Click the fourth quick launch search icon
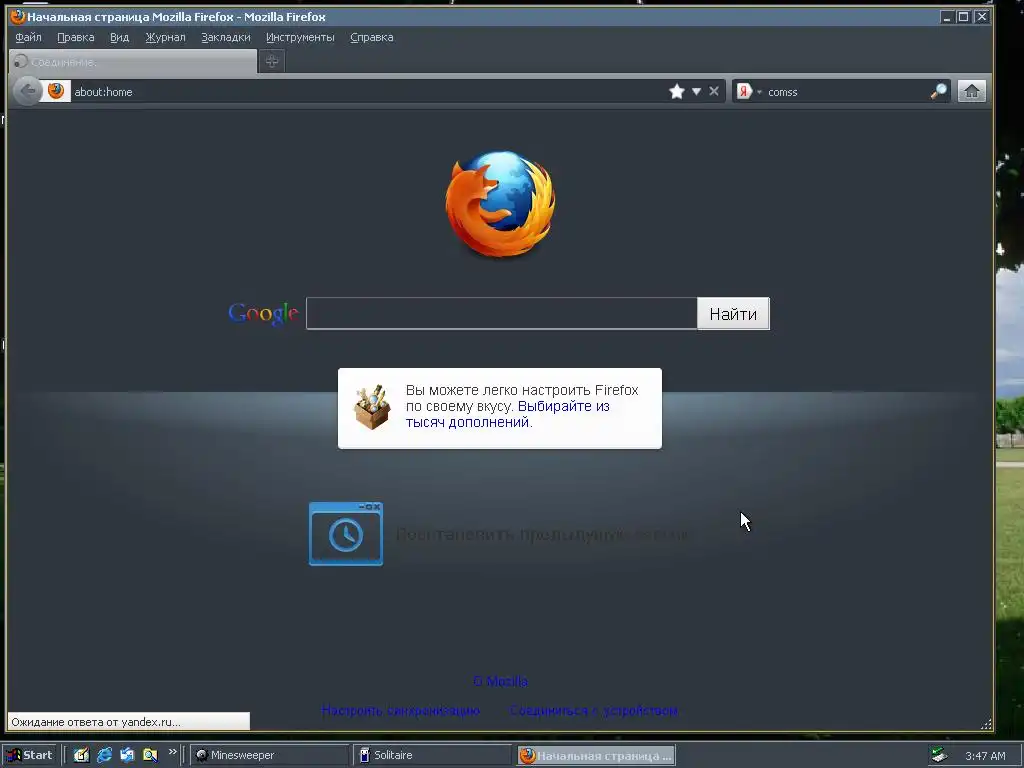The width and height of the screenshot is (1024, 768). pos(150,755)
